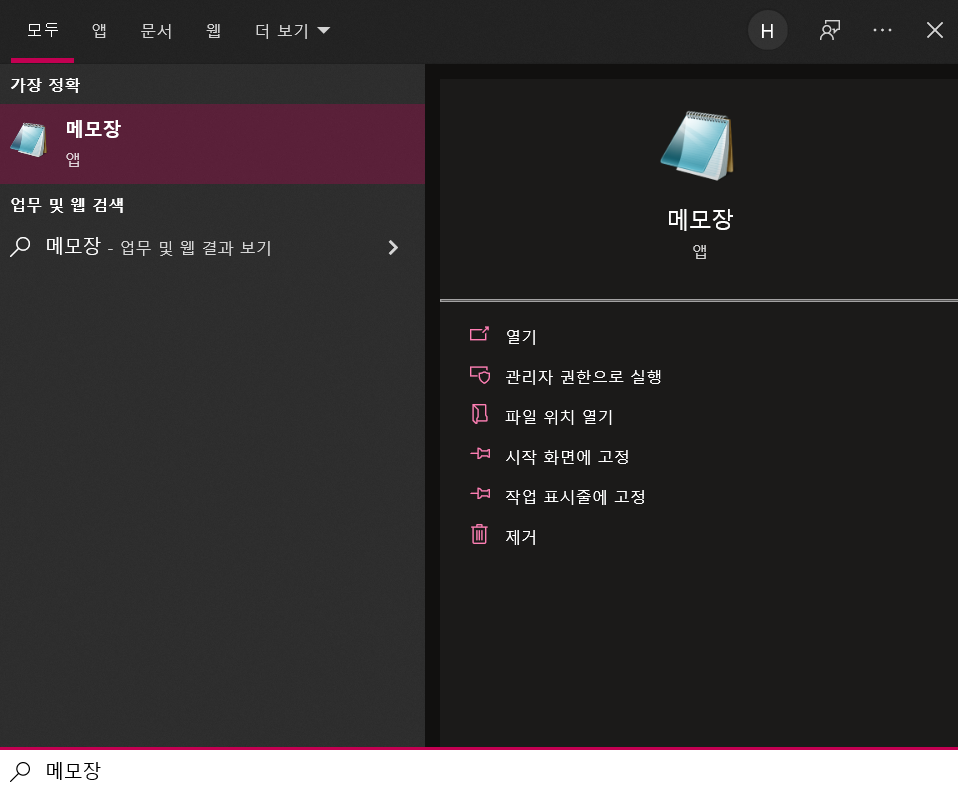Click the search magnifier icon in search box
Screen dimensions: 958x794
tap(20, 771)
